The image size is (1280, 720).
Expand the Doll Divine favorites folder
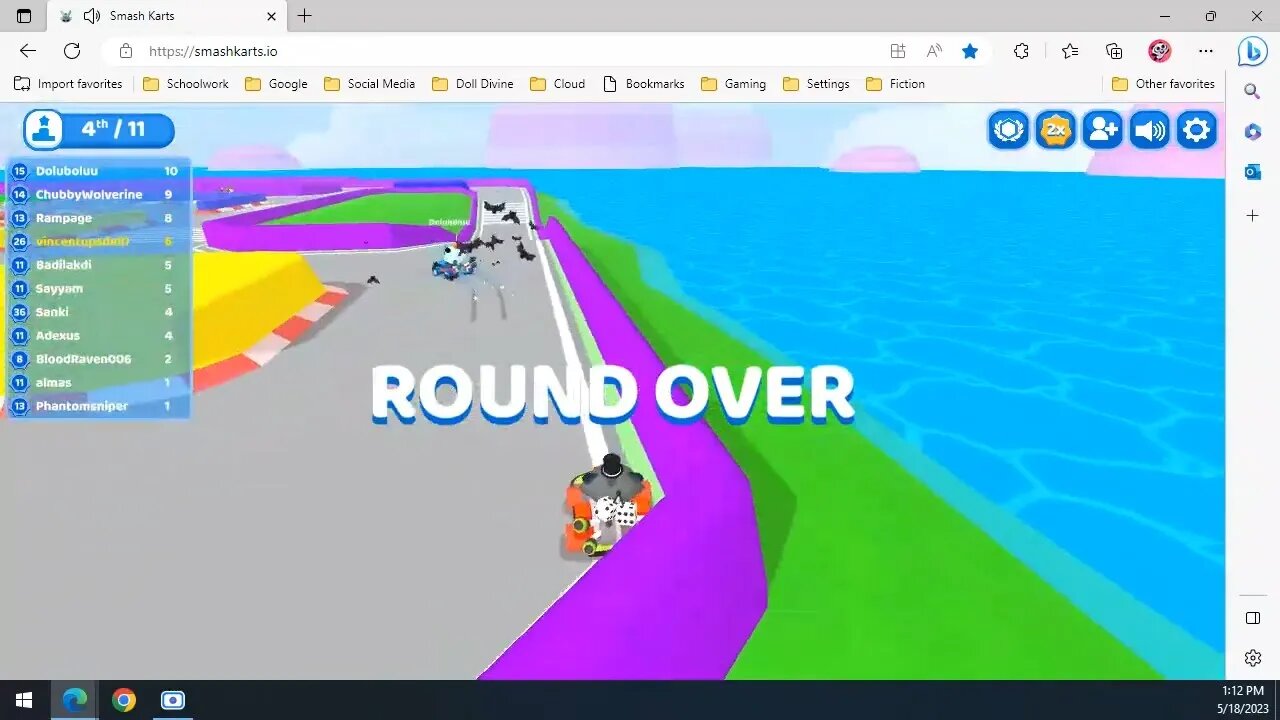473,84
